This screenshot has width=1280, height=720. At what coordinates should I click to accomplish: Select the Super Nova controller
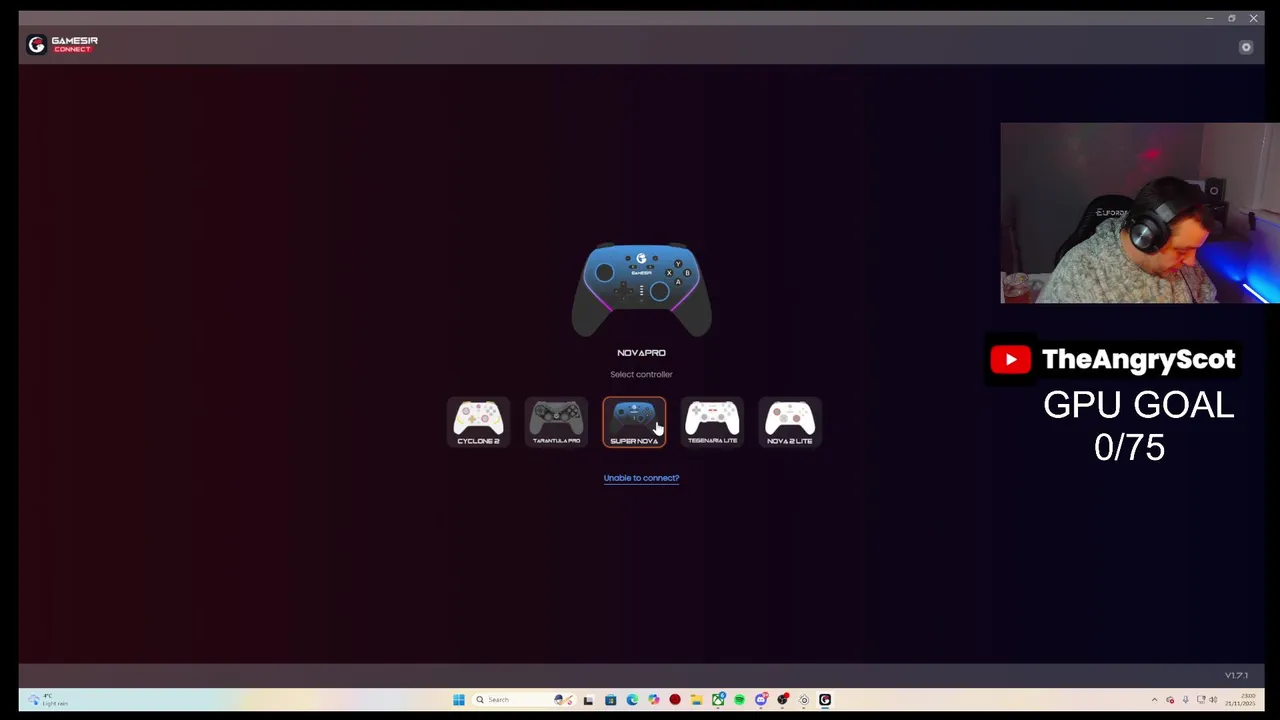pyautogui.click(x=634, y=423)
